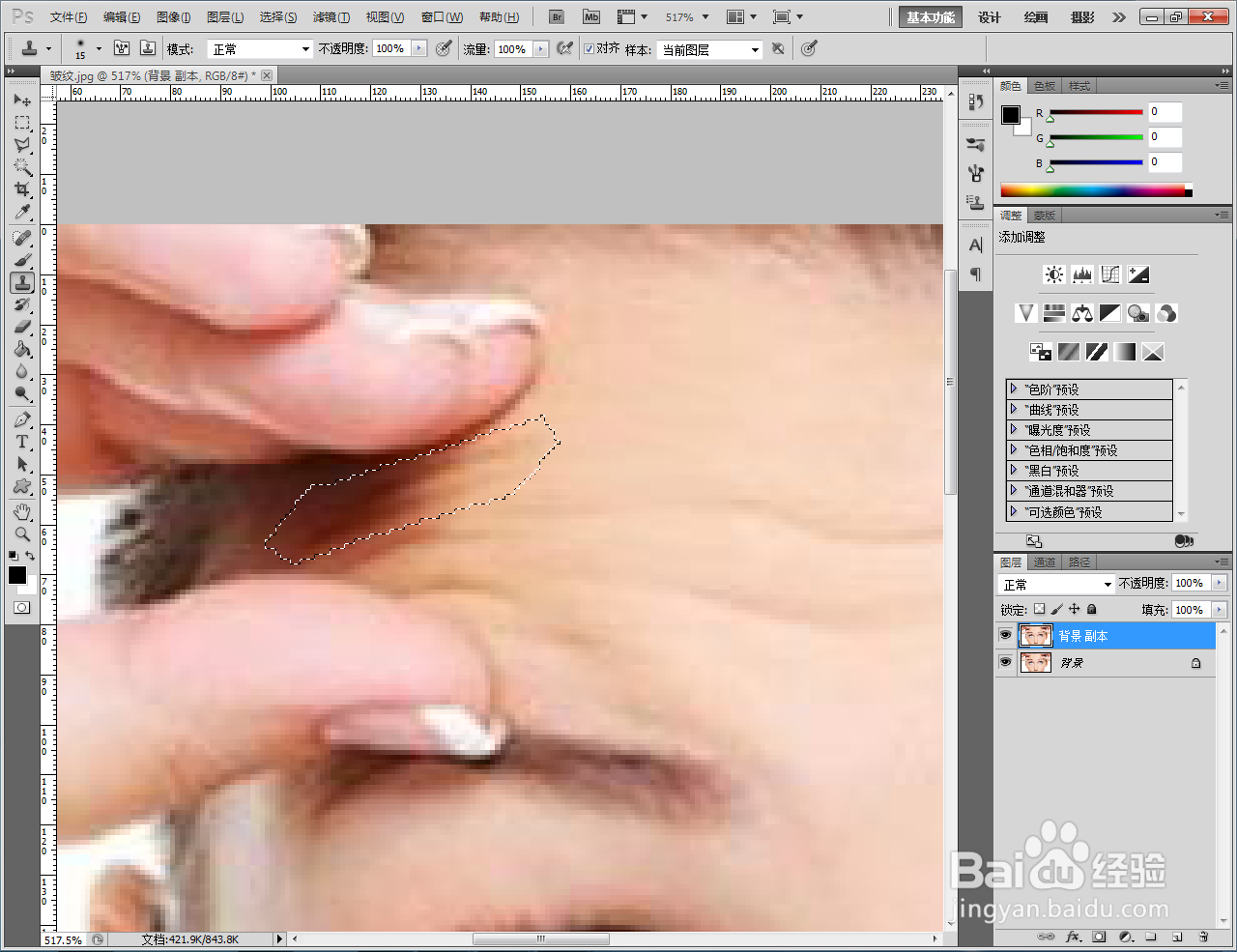The width and height of the screenshot is (1237, 952).
Task: Select the Dodge tool
Action: 22,393
